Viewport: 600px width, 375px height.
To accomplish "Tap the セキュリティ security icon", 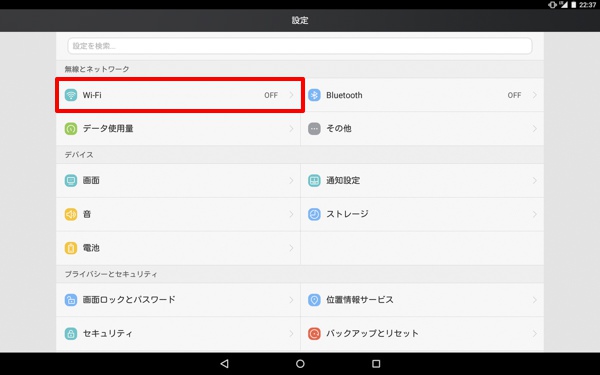I will tap(71, 333).
